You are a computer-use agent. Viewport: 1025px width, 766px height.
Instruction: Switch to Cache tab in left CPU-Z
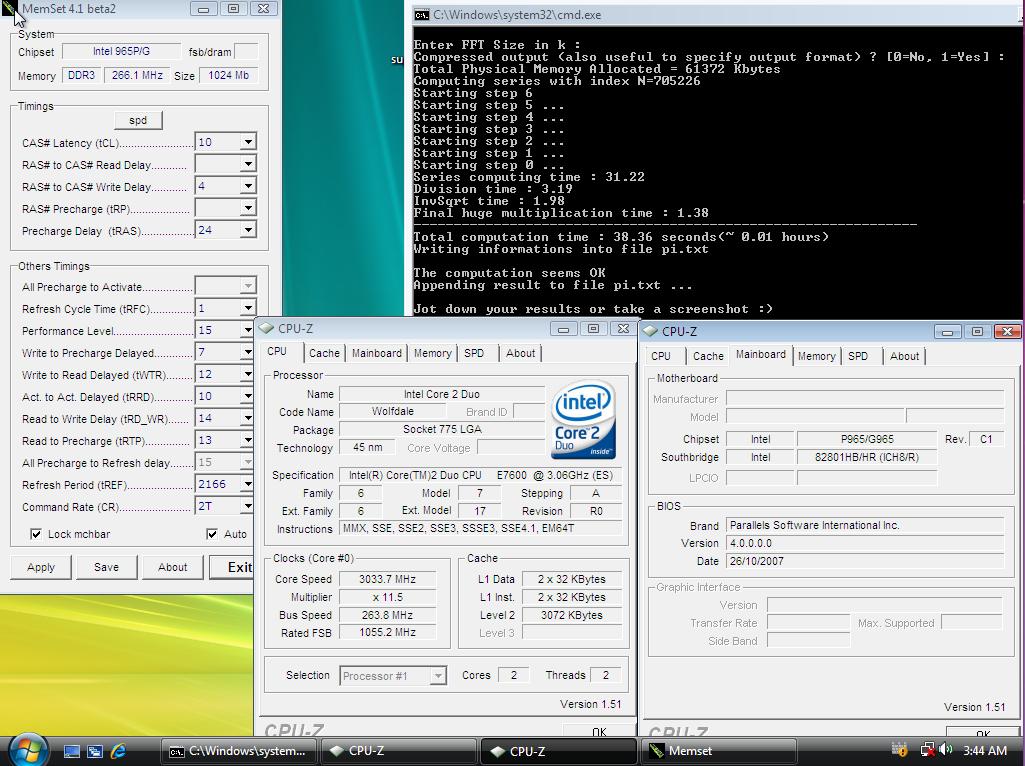coord(324,353)
